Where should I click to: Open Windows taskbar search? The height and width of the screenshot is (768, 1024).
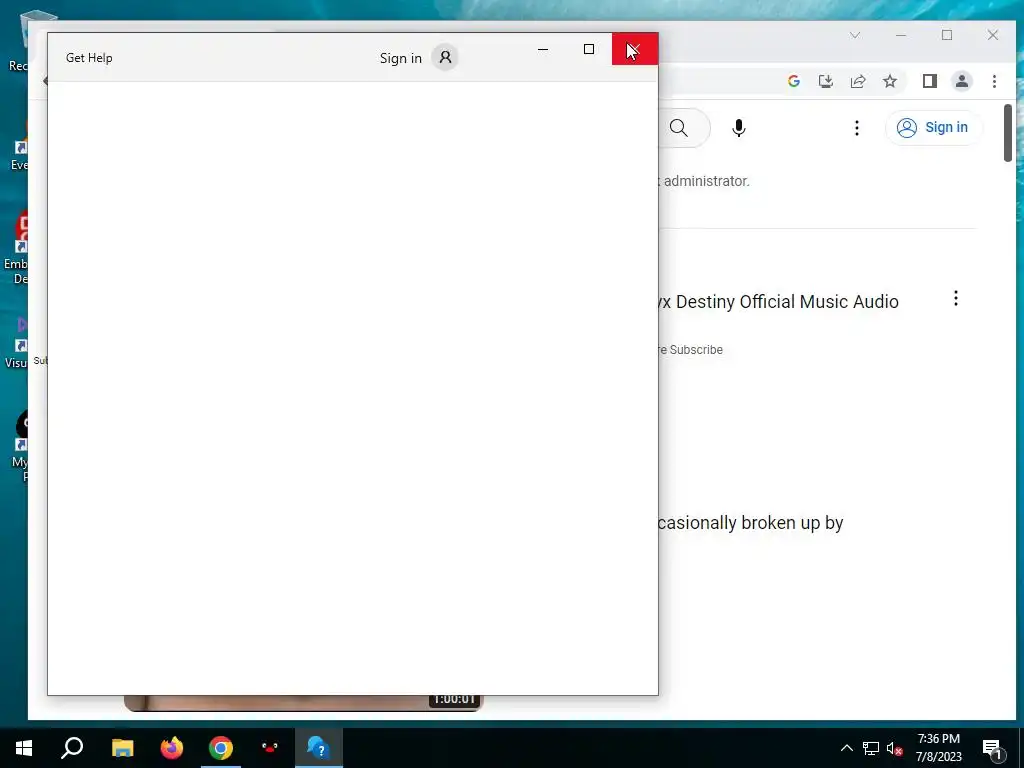click(x=72, y=748)
